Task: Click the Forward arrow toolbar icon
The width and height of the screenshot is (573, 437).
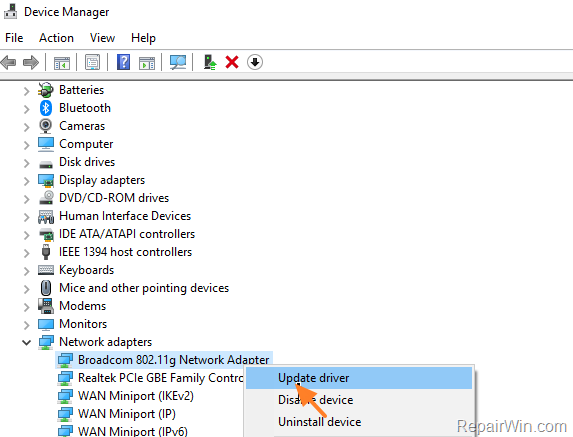Action: point(31,62)
